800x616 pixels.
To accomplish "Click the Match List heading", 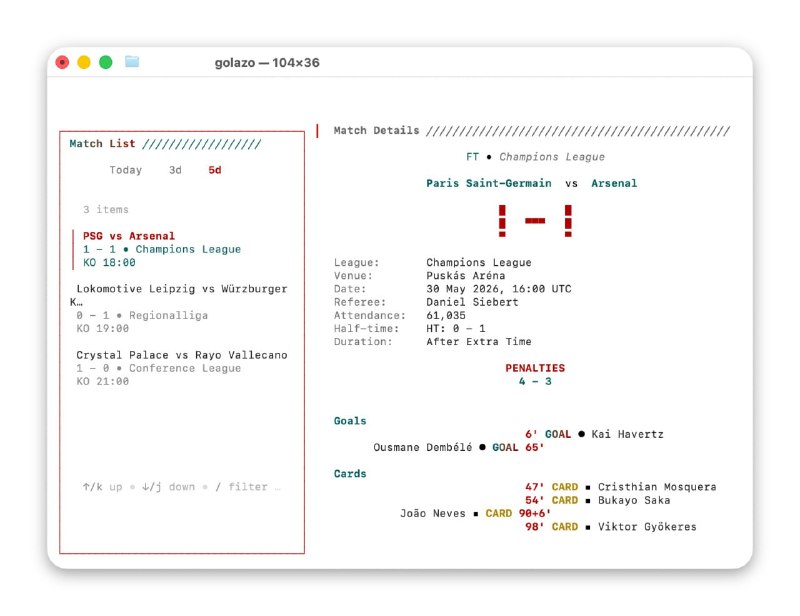I will (x=103, y=143).
